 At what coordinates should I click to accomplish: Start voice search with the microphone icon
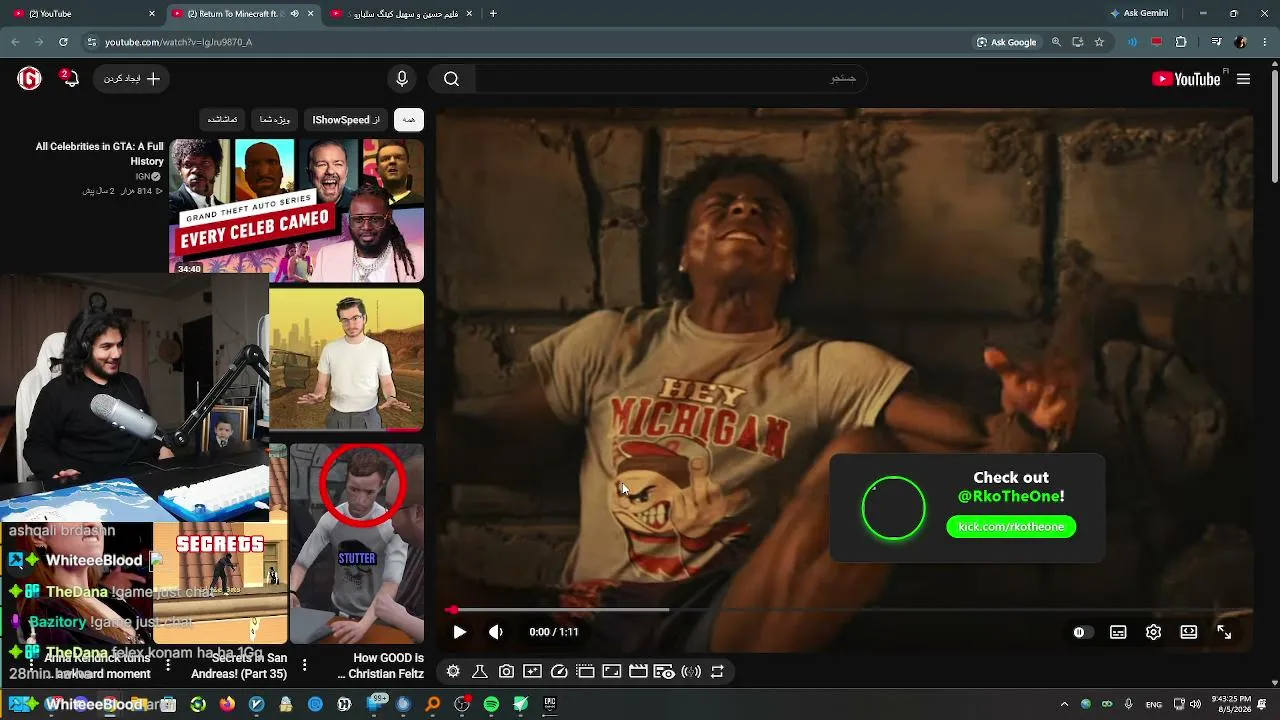[x=402, y=79]
